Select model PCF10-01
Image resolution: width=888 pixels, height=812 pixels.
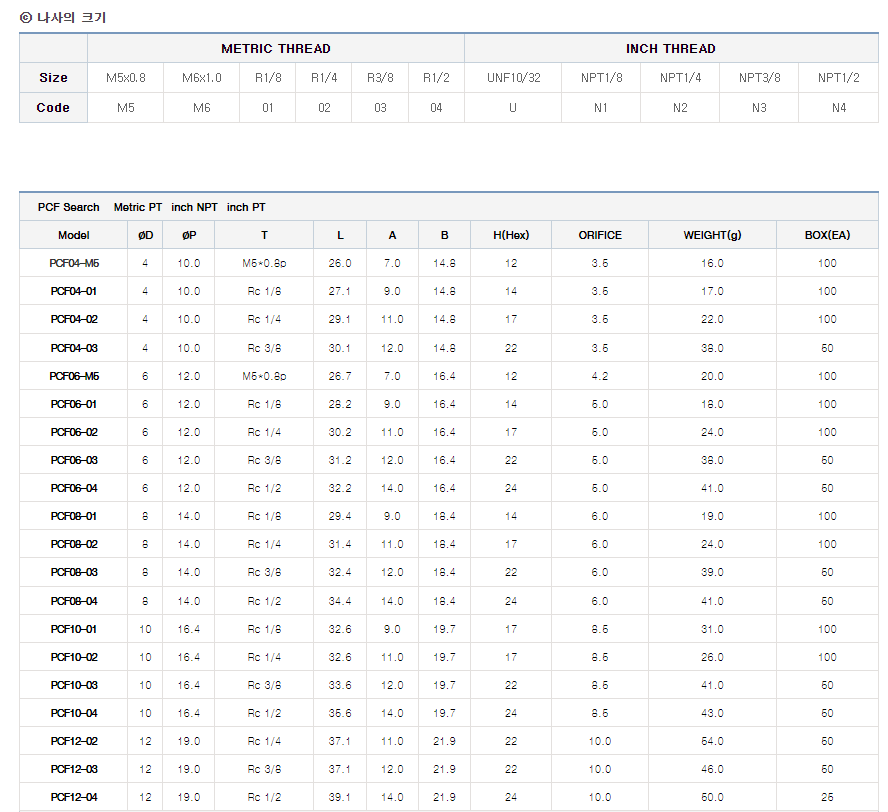[74, 629]
